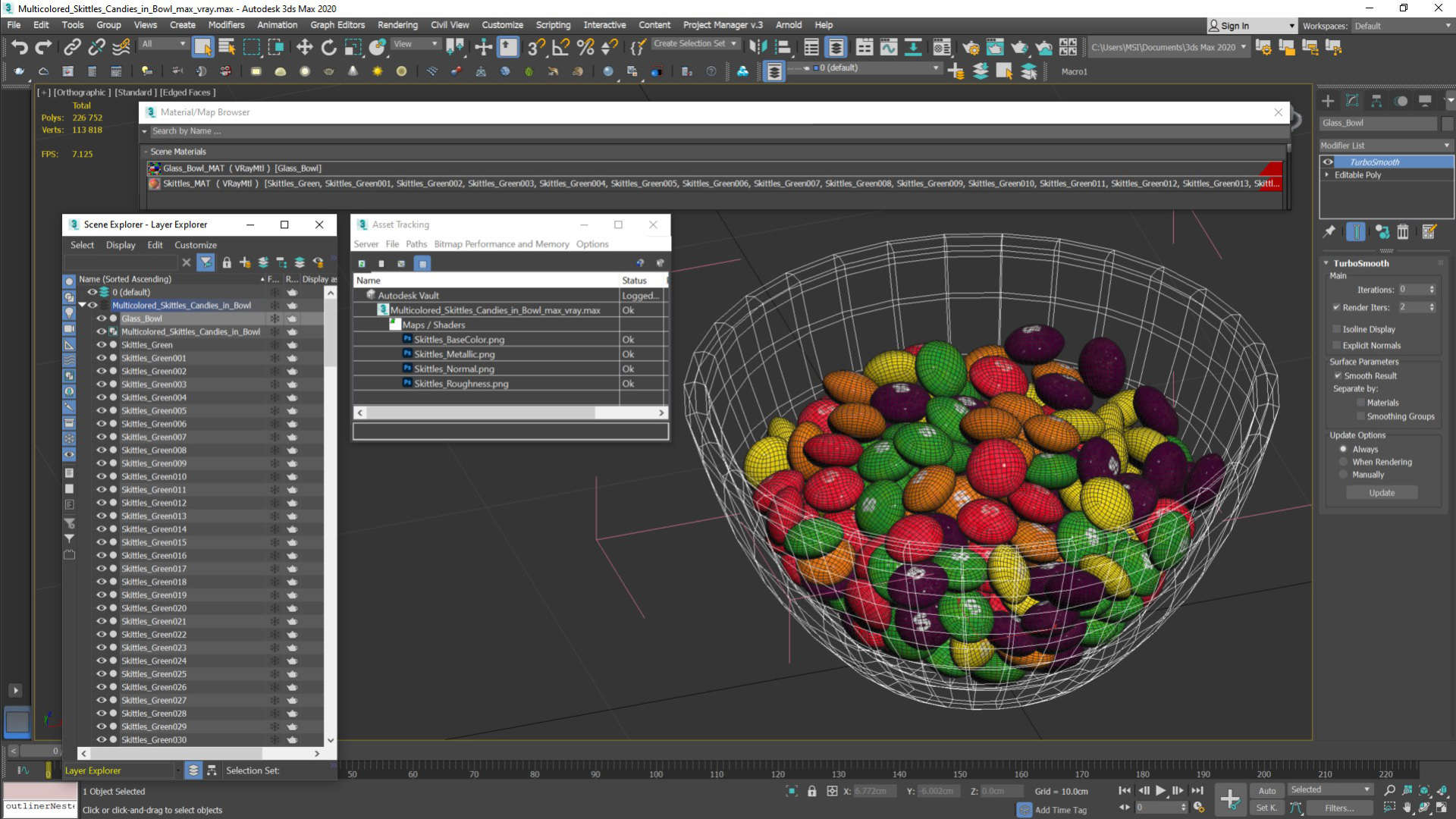Click the Glass_Bowl object color swatch

coord(1447,123)
